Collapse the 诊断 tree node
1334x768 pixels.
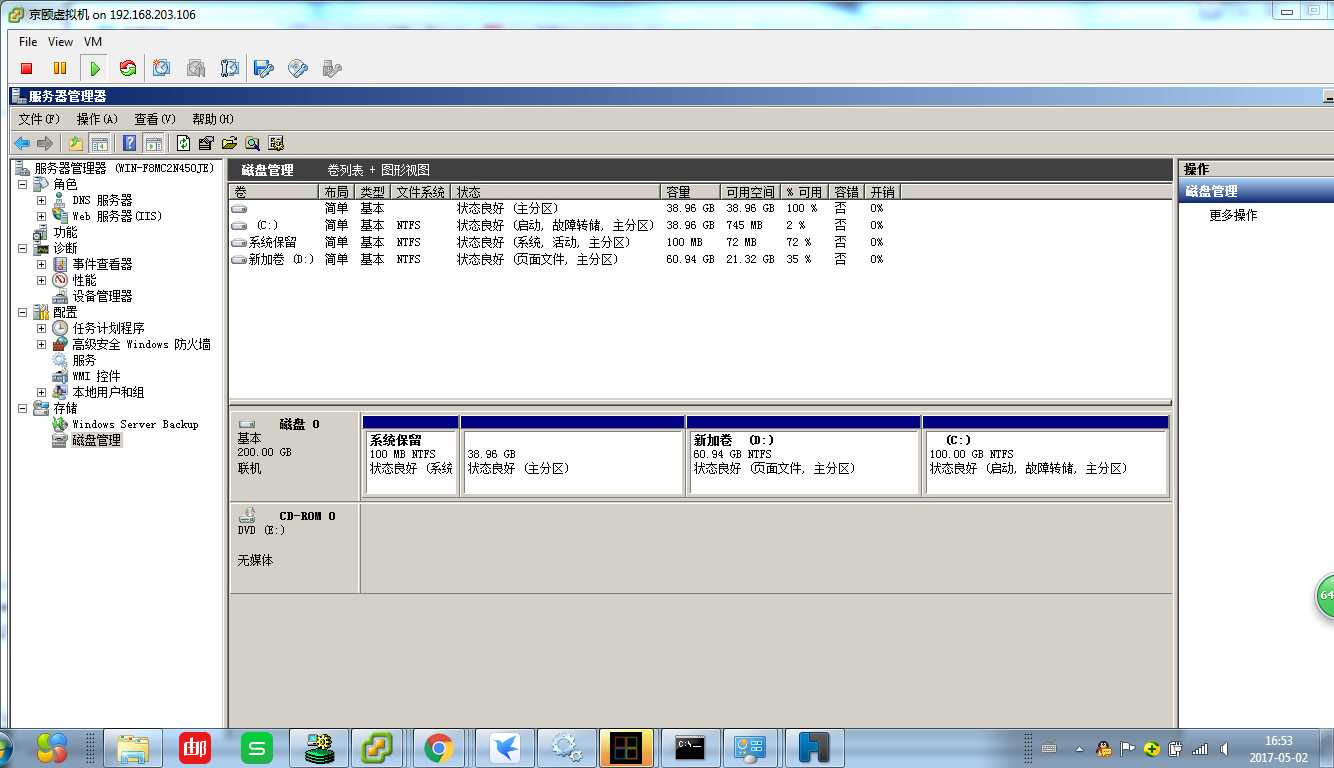point(22,248)
